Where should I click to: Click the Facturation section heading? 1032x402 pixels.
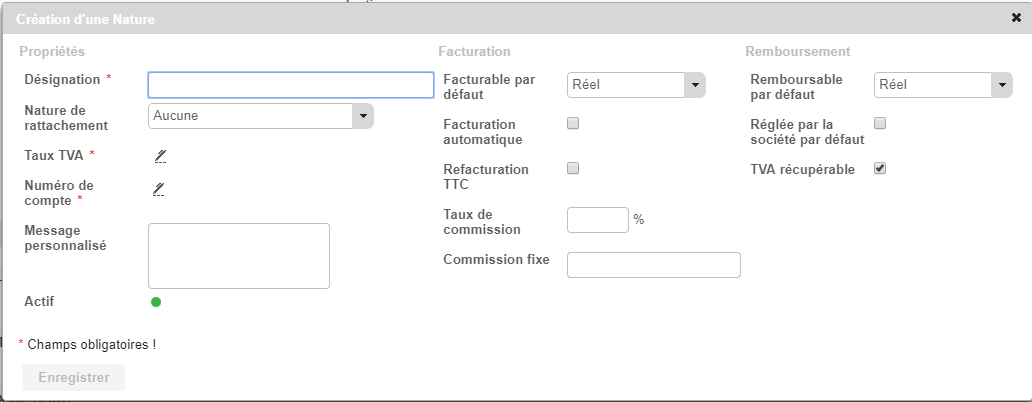click(474, 51)
